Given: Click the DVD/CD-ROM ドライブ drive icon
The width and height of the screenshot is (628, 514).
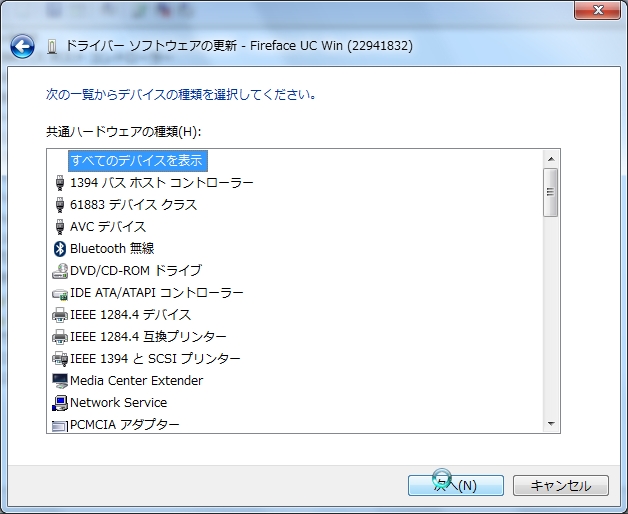Looking at the screenshot, I should click(59, 270).
